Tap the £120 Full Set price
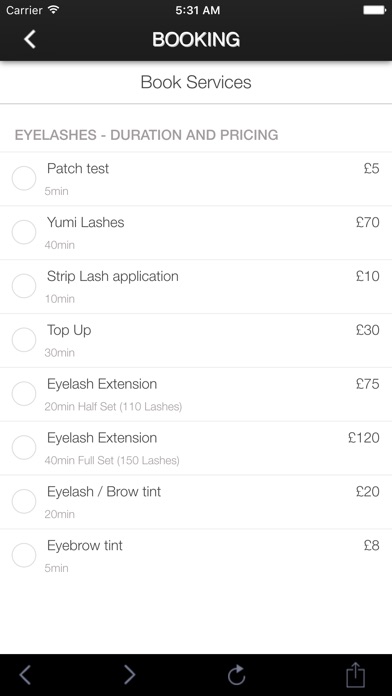Viewport: 392px width, 696px height. pyautogui.click(x=364, y=438)
